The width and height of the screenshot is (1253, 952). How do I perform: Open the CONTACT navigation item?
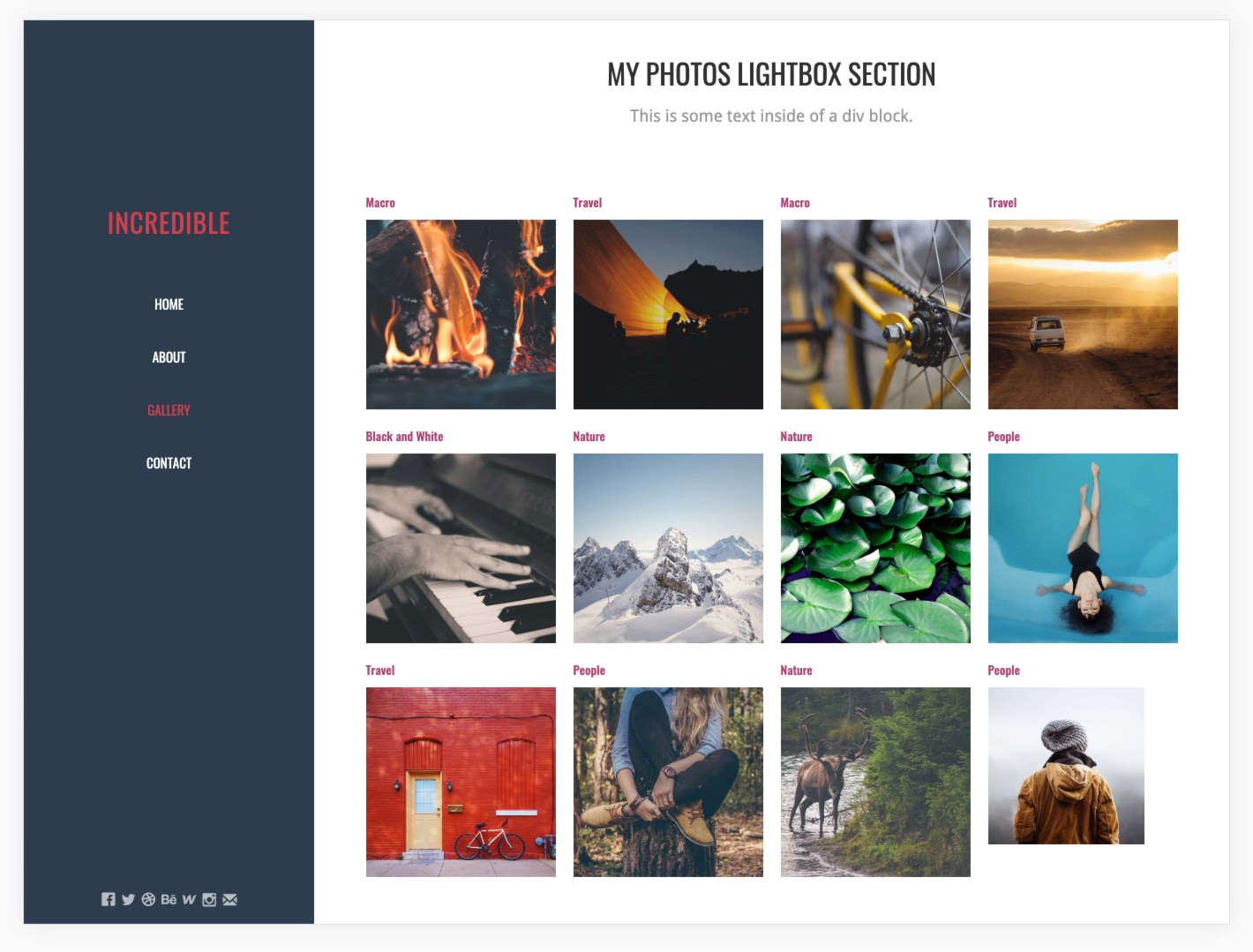pos(169,463)
